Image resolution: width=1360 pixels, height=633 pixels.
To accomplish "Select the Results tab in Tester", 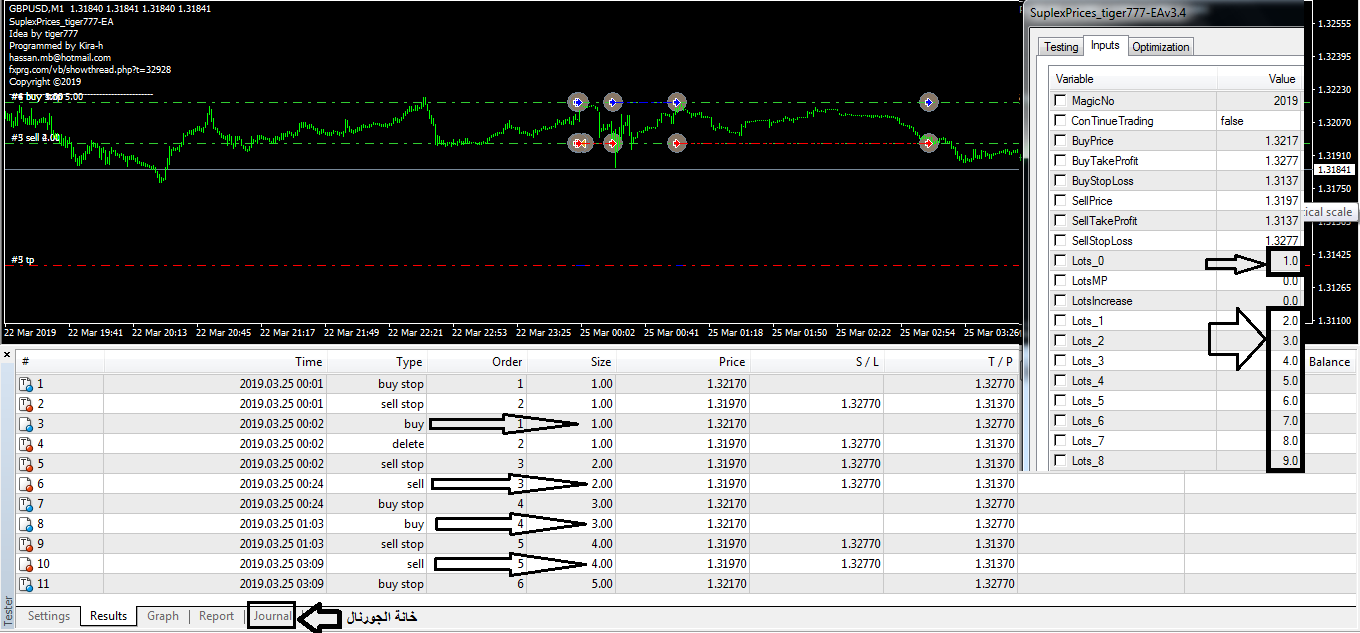I will [109, 616].
